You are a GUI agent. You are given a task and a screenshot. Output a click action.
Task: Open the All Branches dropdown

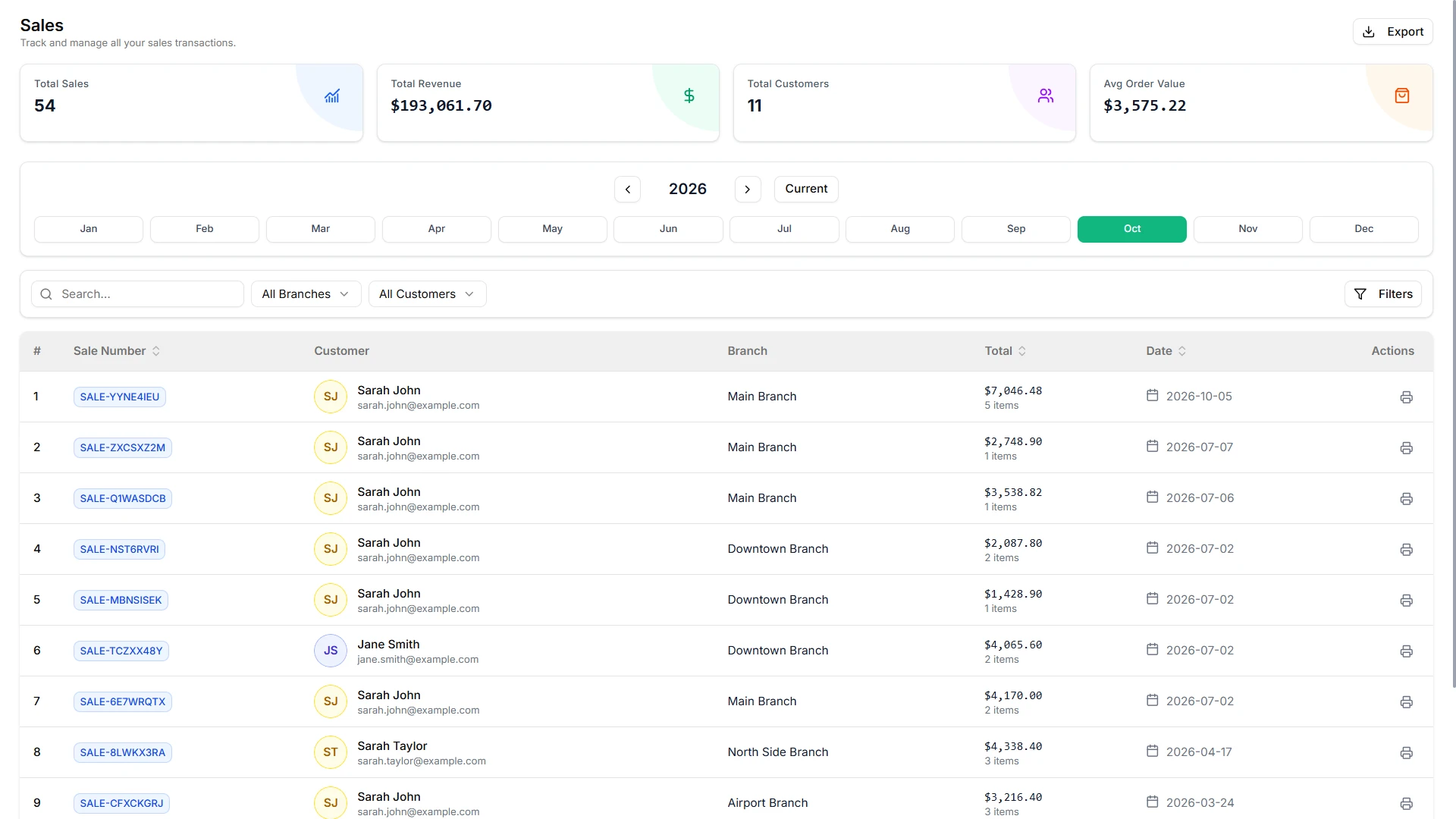click(306, 294)
